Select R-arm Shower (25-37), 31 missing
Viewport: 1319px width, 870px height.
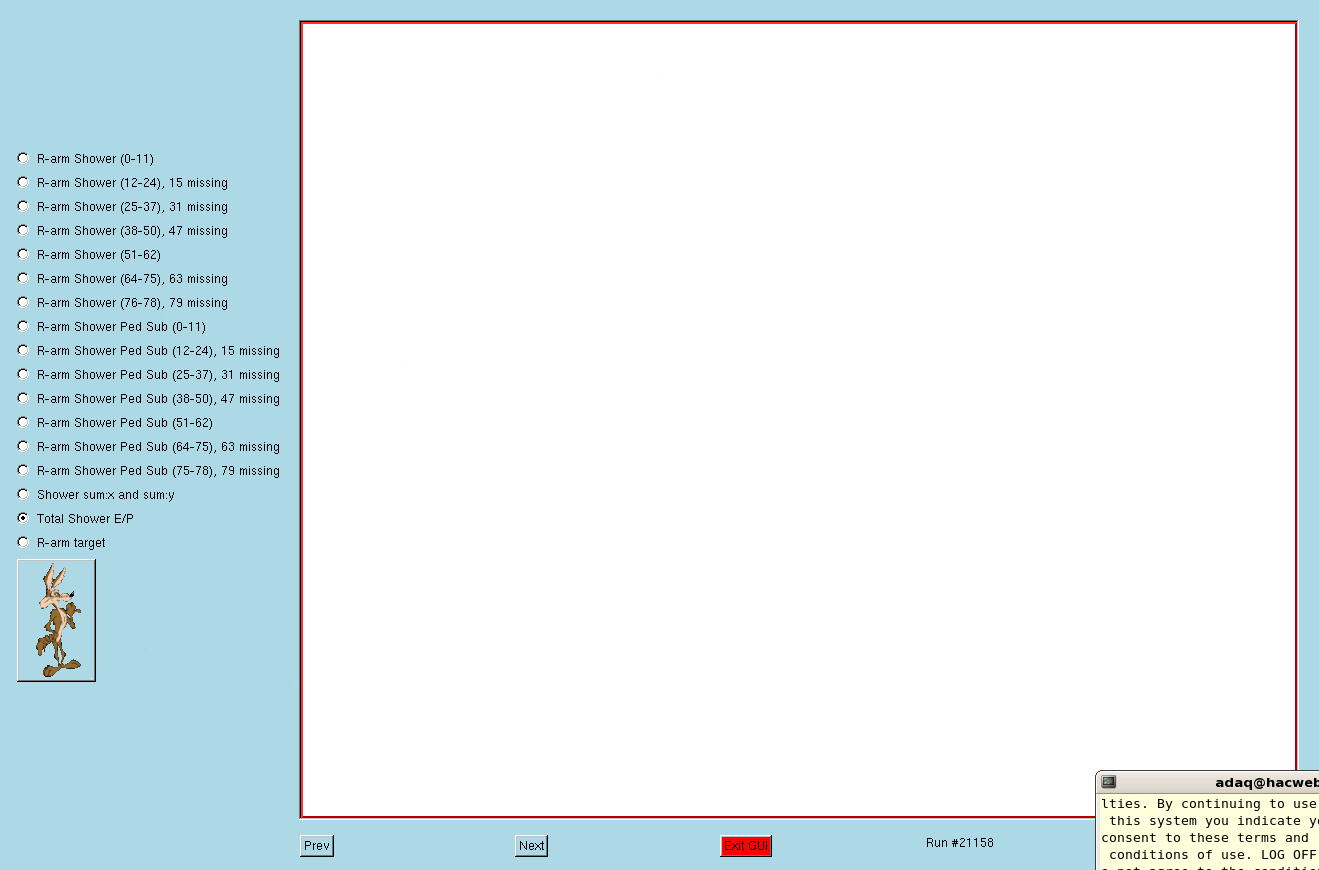(x=23, y=206)
